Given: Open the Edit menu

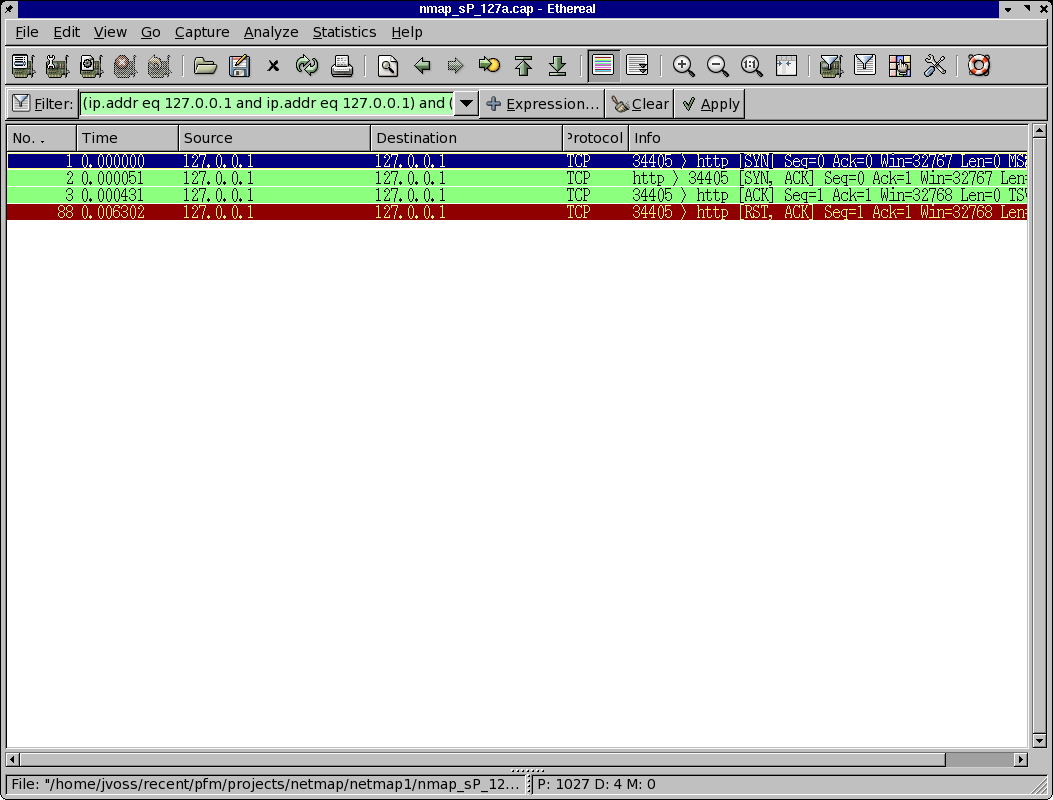Looking at the screenshot, I should point(66,32).
